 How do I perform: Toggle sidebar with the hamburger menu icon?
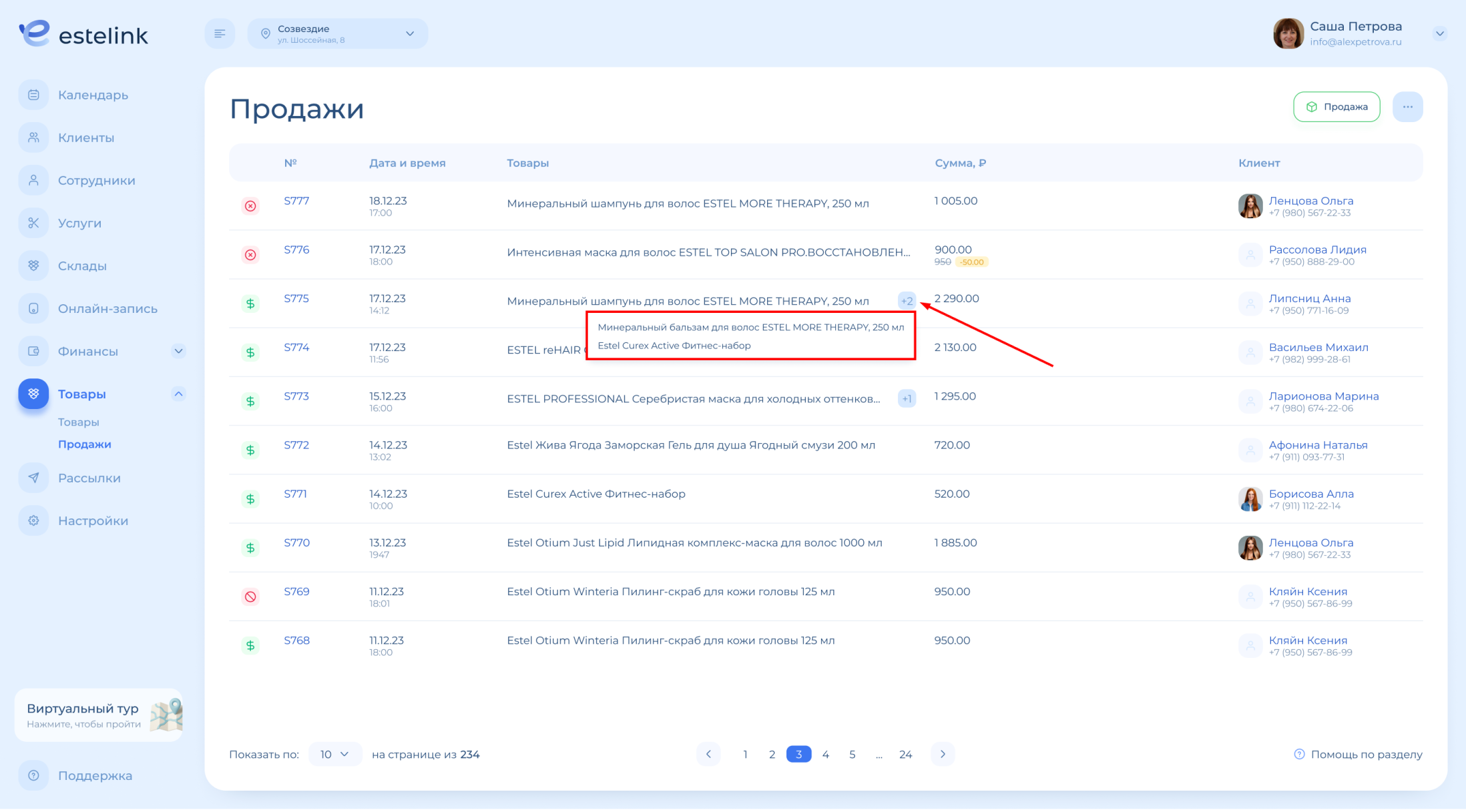[x=220, y=33]
